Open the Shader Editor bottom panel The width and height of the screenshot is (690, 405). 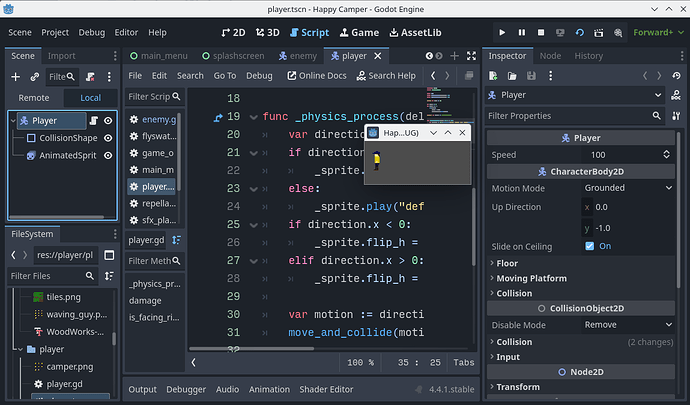tap(326, 389)
